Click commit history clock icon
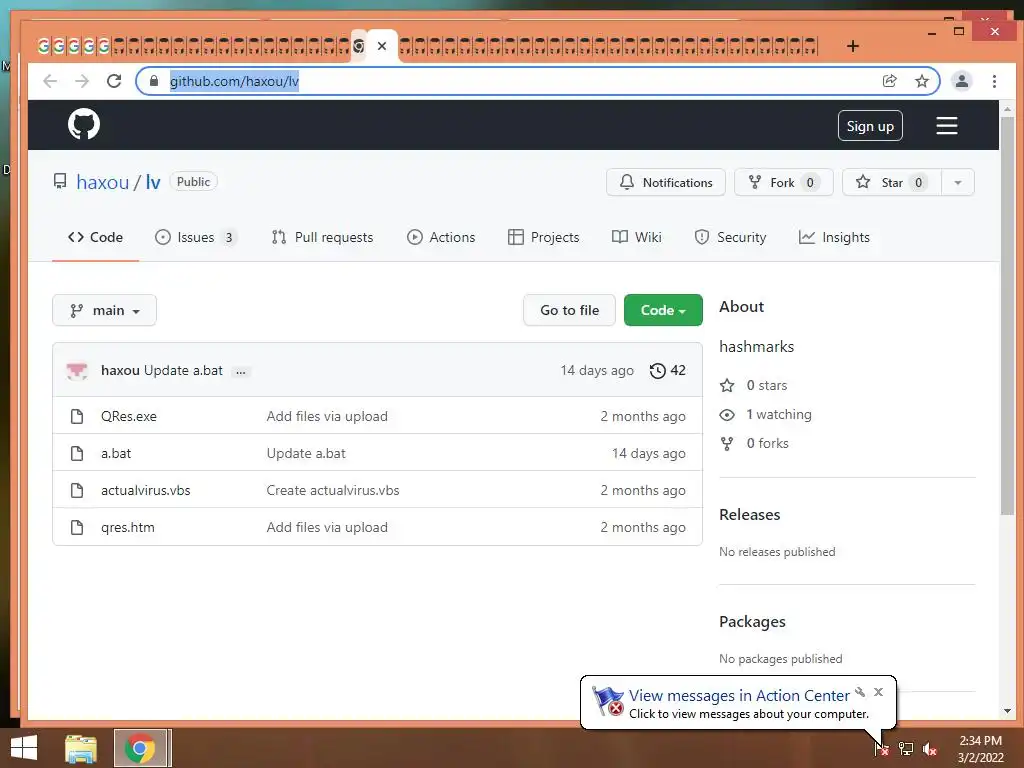 (658, 370)
